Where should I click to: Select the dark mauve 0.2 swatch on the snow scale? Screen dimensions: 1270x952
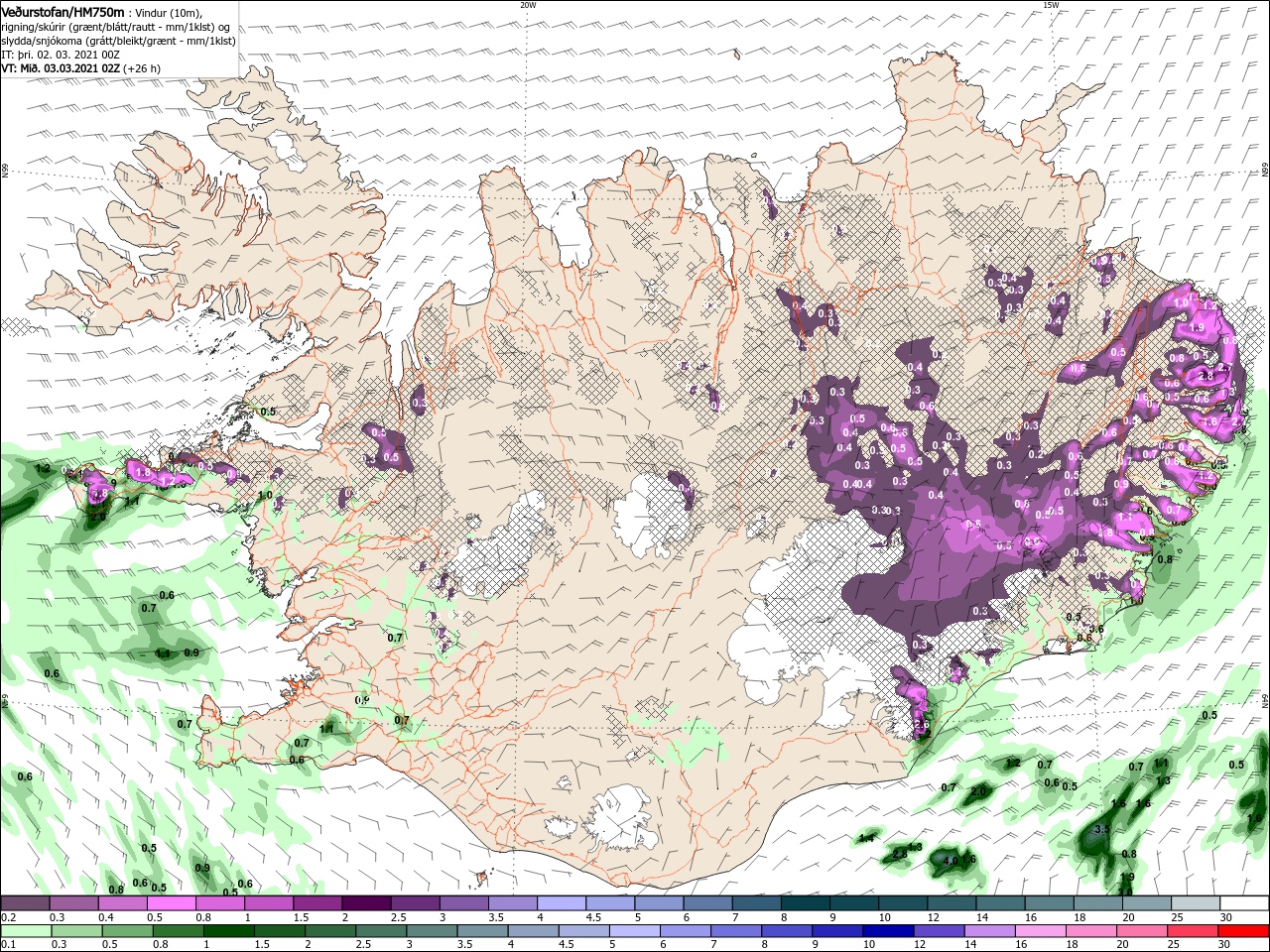tap(25, 903)
